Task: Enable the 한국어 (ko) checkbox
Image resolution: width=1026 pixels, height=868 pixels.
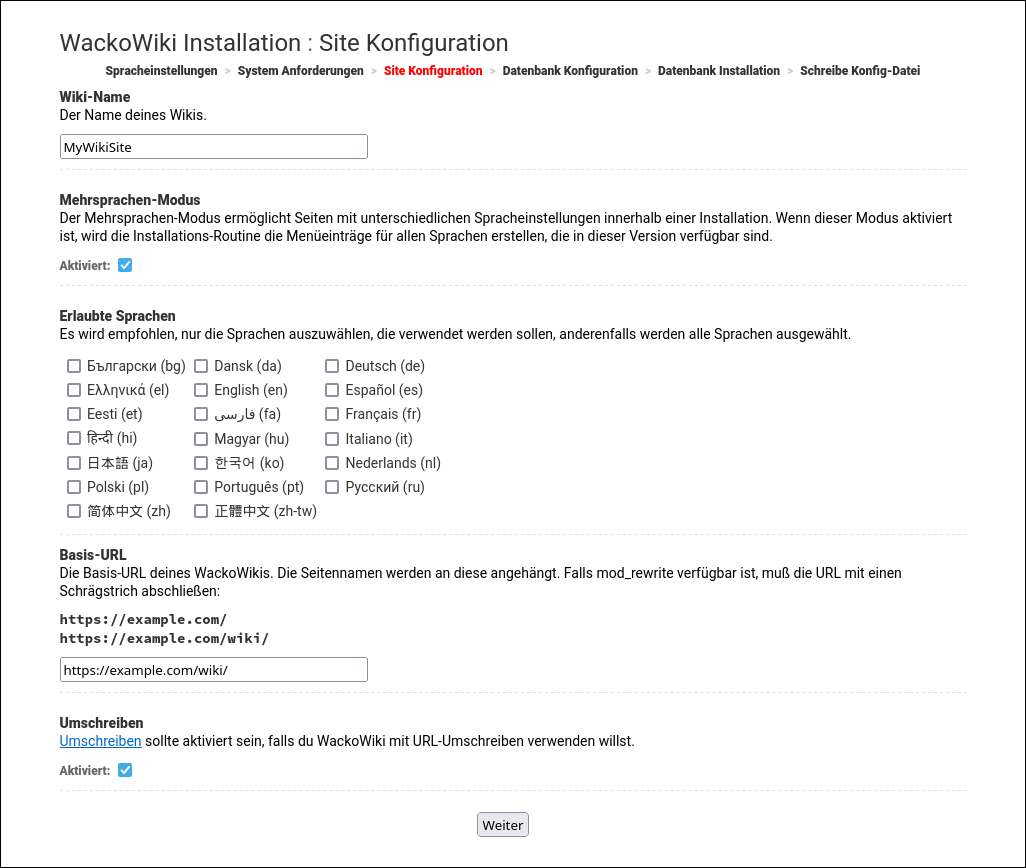Action: pos(201,463)
